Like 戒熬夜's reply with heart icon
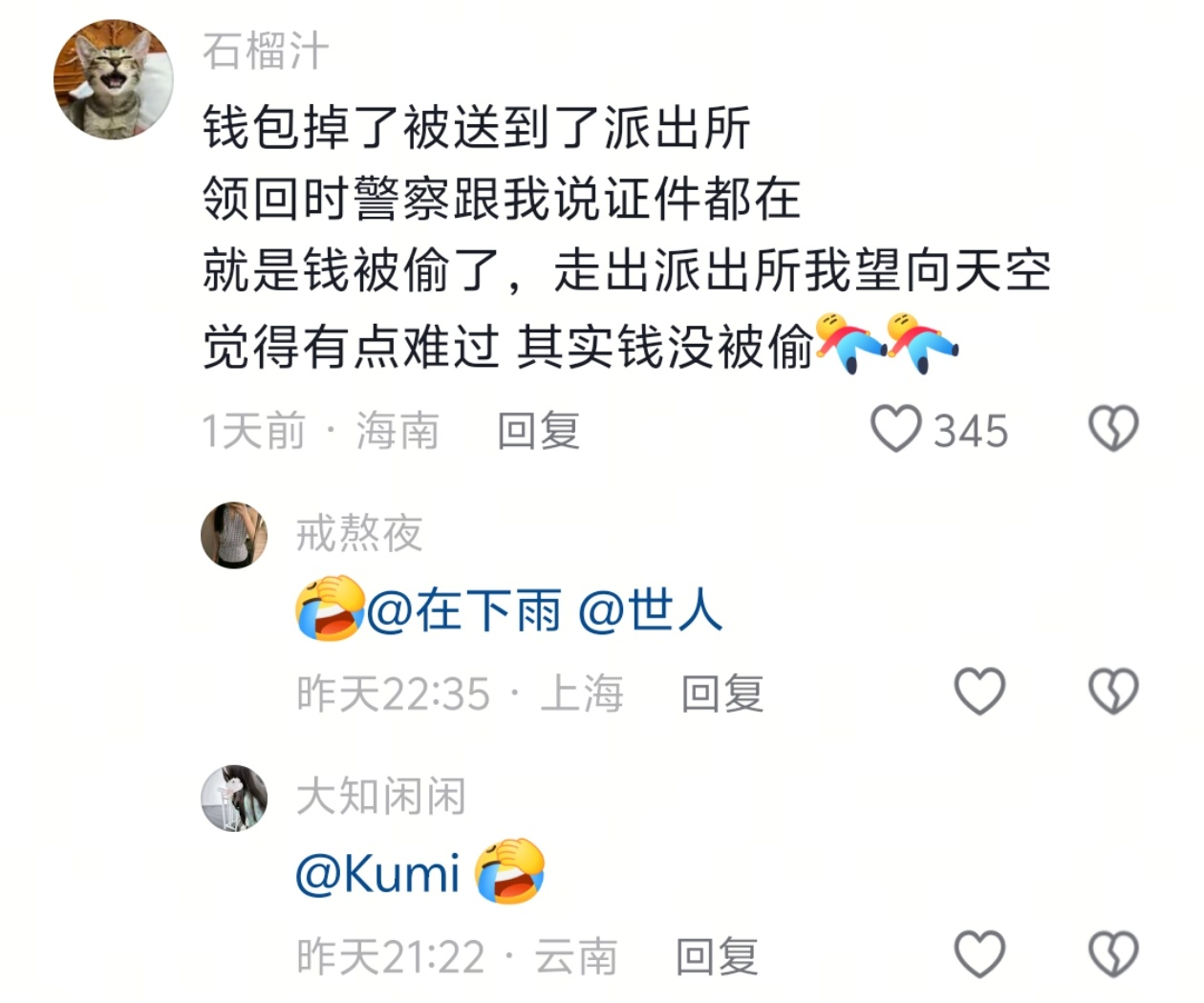 click(980, 692)
